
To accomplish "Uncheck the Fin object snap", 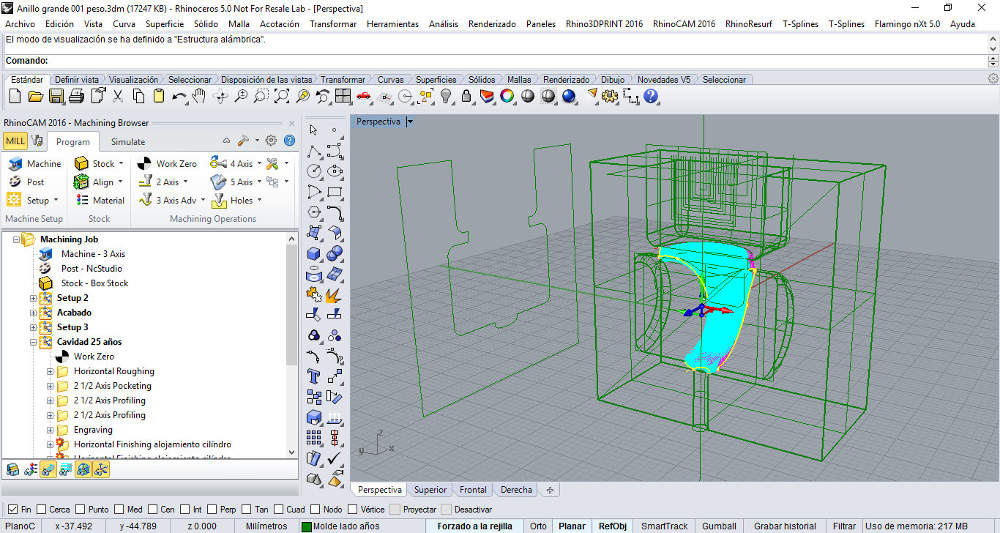I will click(x=13, y=509).
